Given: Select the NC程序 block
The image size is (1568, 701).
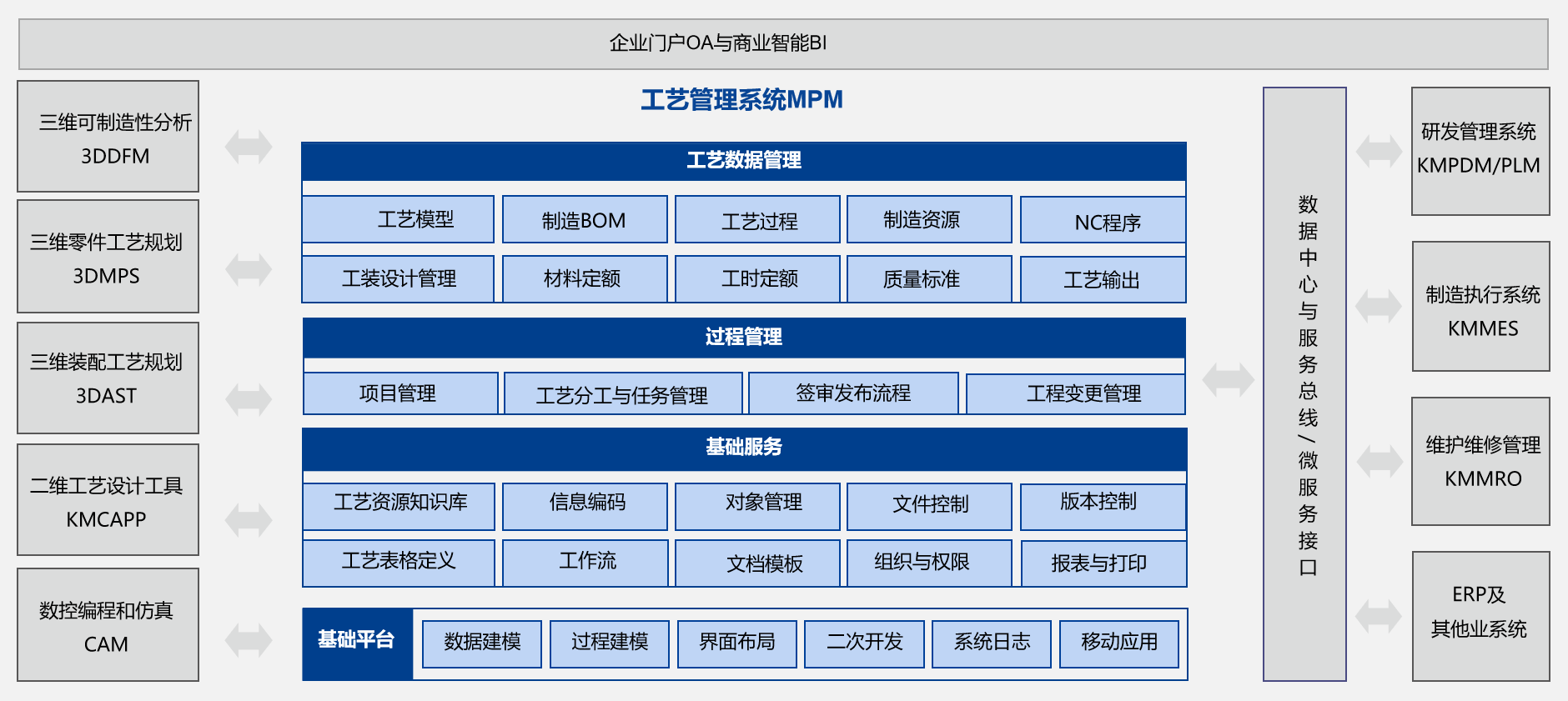Looking at the screenshot, I should [x=1103, y=222].
